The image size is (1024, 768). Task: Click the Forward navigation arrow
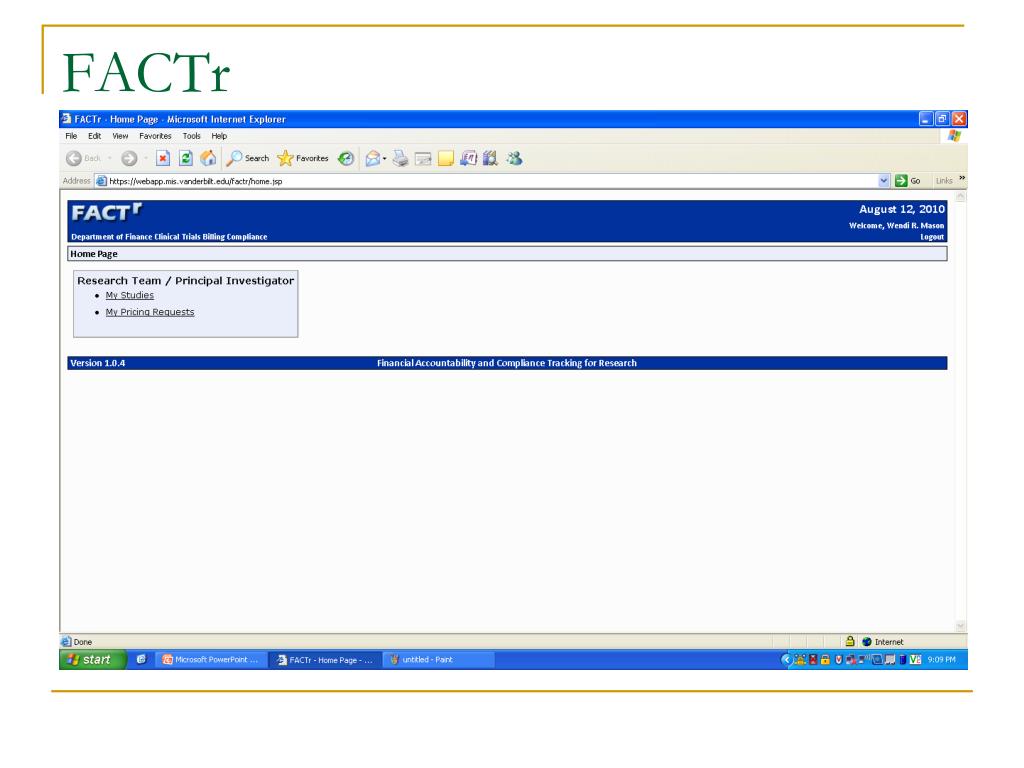tap(129, 159)
